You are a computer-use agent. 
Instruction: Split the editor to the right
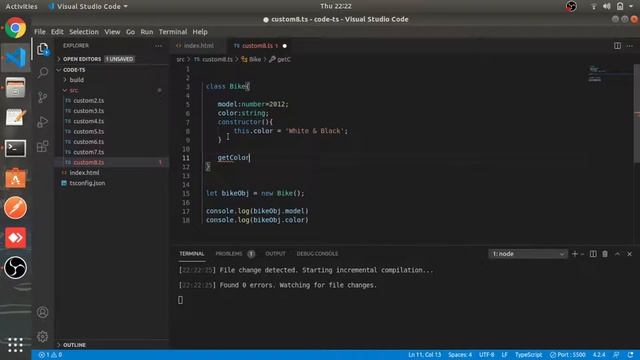point(618,46)
